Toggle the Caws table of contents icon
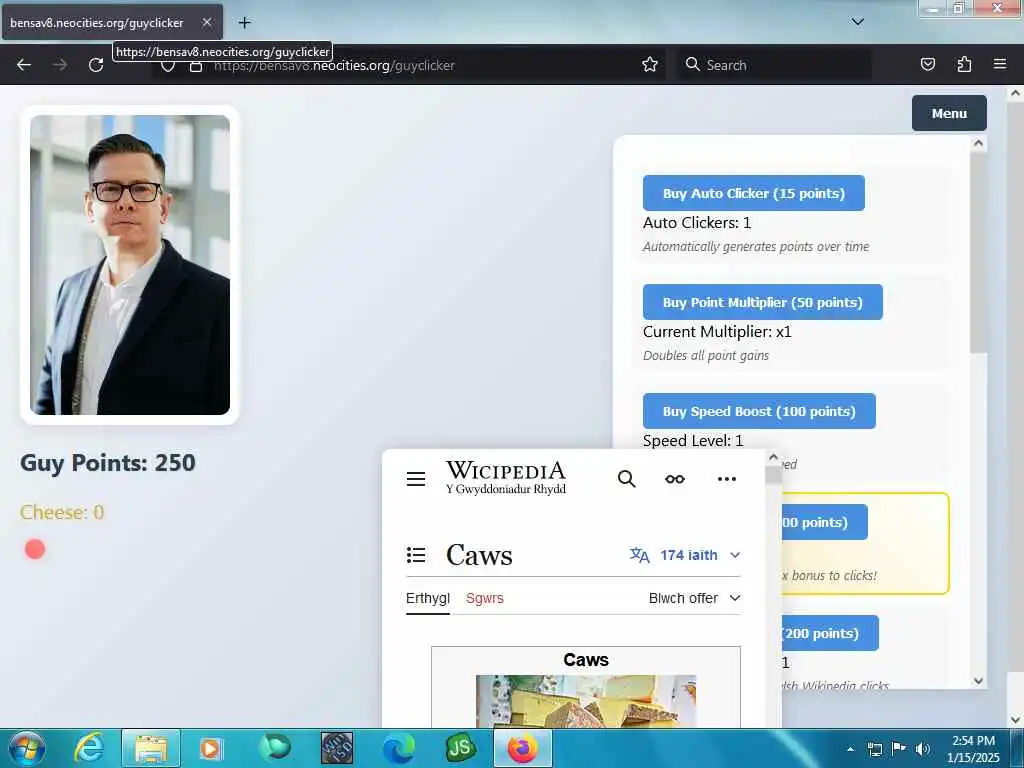The width and height of the screenshot is (1024, 768). (x=416, y=555)
